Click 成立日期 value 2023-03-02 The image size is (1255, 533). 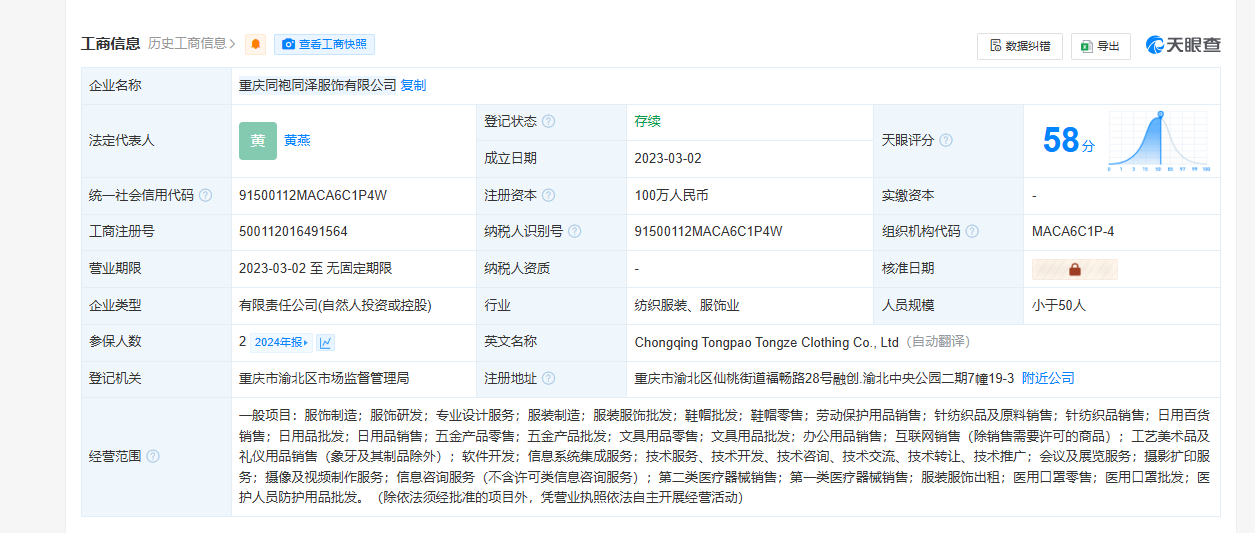click(668, 158)
